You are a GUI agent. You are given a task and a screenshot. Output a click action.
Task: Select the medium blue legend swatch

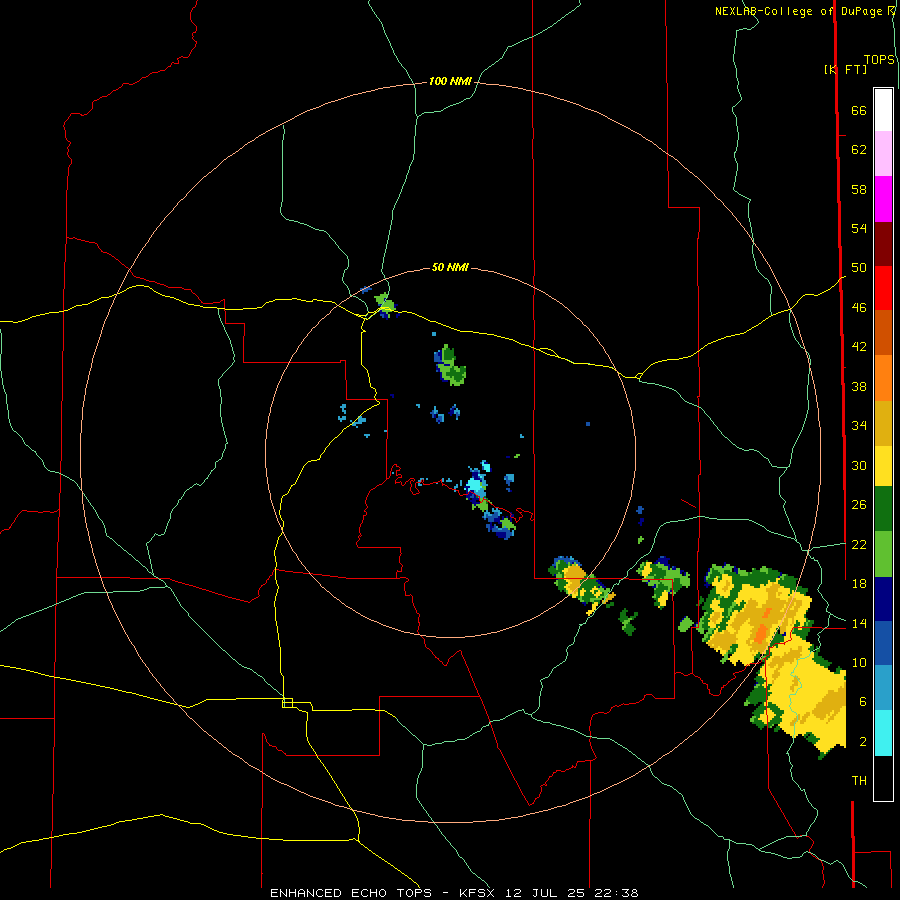click(x=883, y=644)
